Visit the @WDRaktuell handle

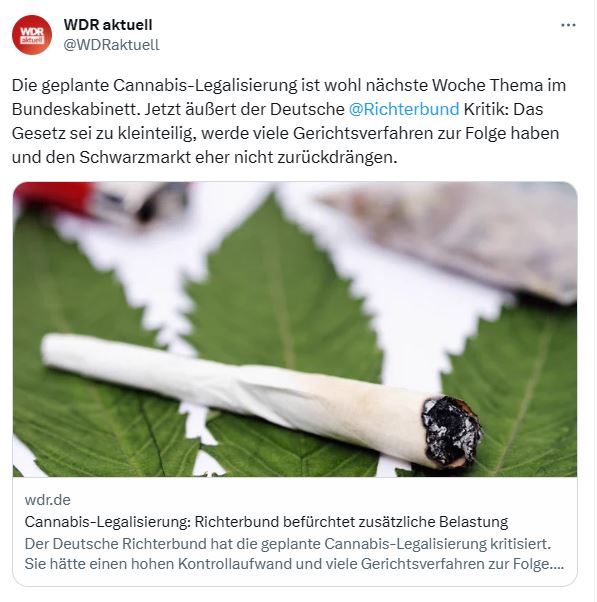(111, 45)
